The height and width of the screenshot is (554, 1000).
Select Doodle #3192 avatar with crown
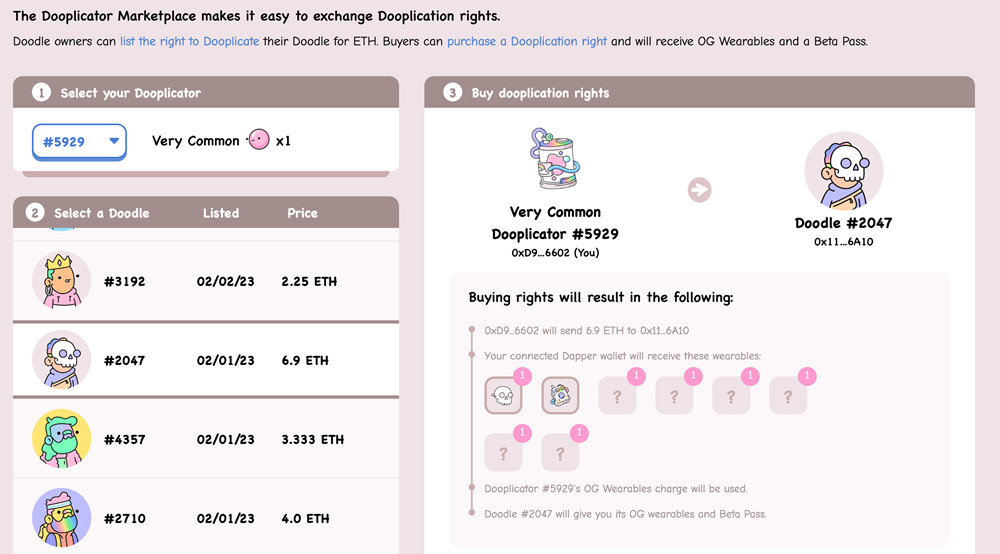[61, 281]
